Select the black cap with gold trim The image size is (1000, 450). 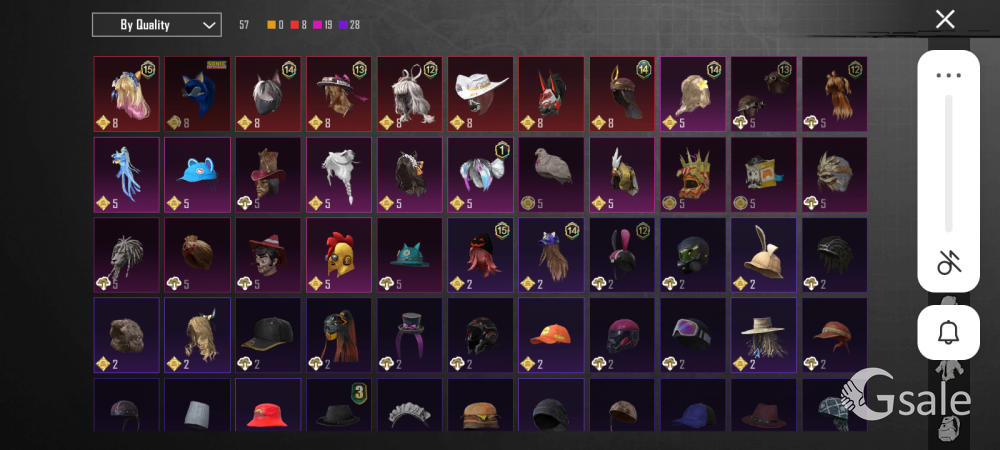coord(268,335)
